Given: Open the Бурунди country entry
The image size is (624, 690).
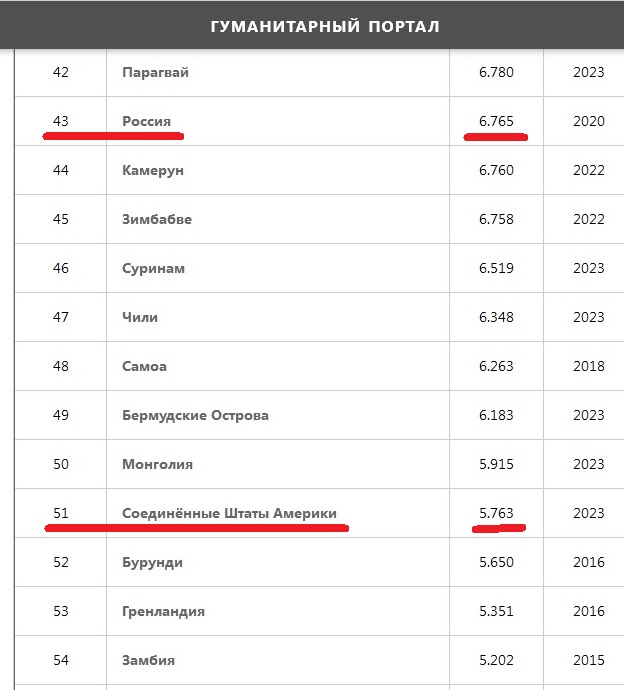Looking at the screenshot, I should coord(152,562).
